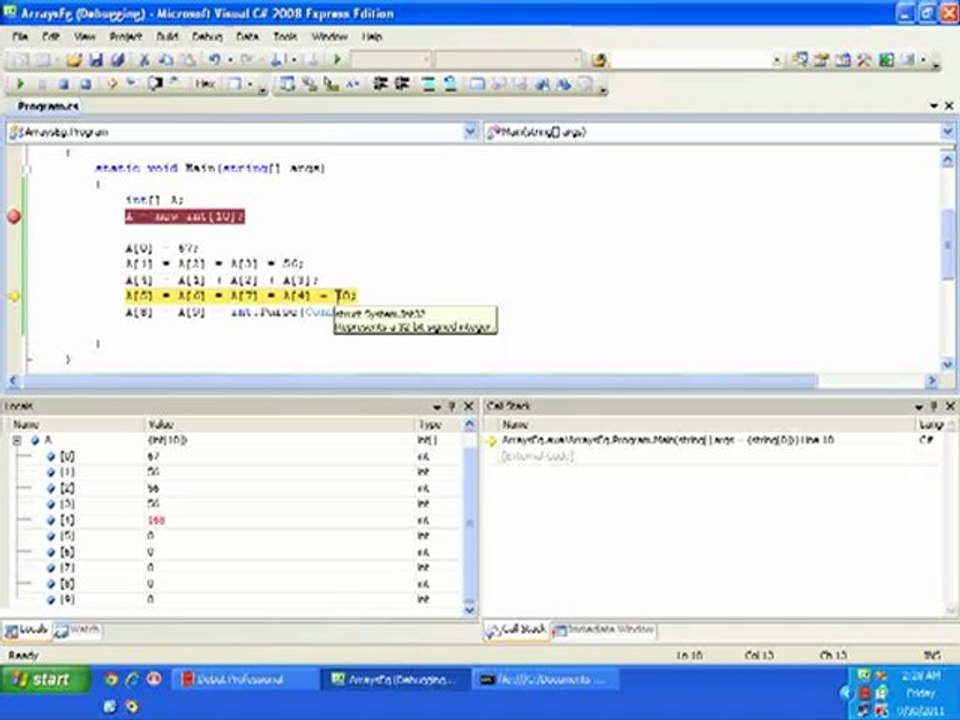This screenshot has width=960, height=720.
Task: Toggle Hex display in debug toolbar
Action: [205, 85]
